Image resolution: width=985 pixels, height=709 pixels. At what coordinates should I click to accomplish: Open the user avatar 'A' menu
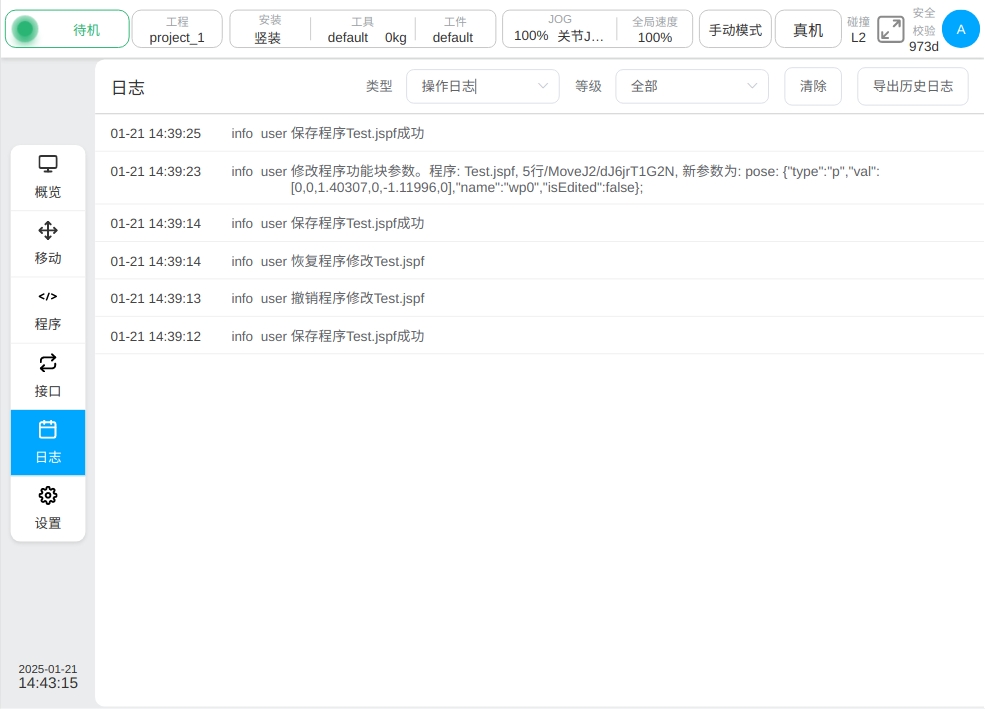960,30
